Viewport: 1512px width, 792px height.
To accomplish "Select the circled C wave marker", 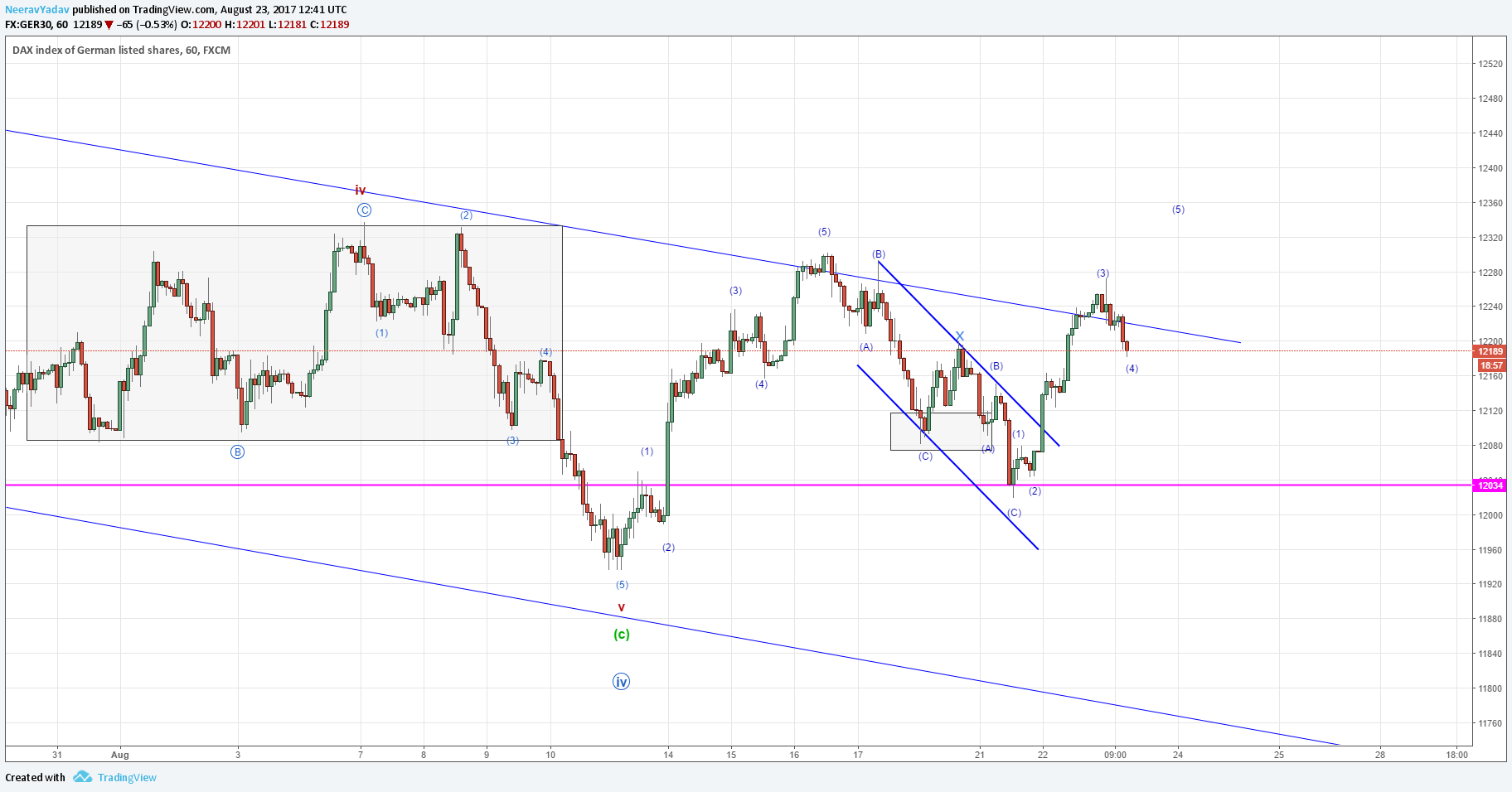I will 364,210.
